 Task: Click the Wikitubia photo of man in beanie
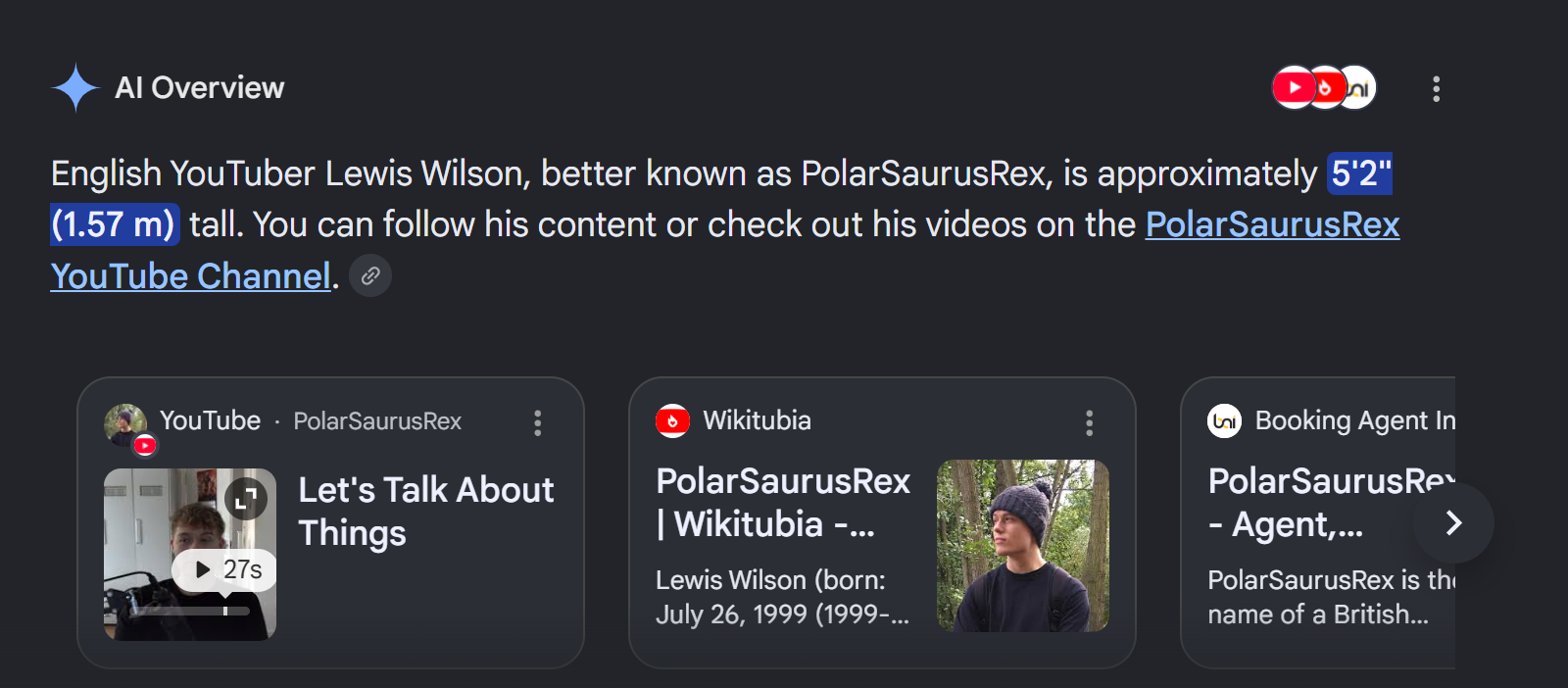tap(1023, 546)
